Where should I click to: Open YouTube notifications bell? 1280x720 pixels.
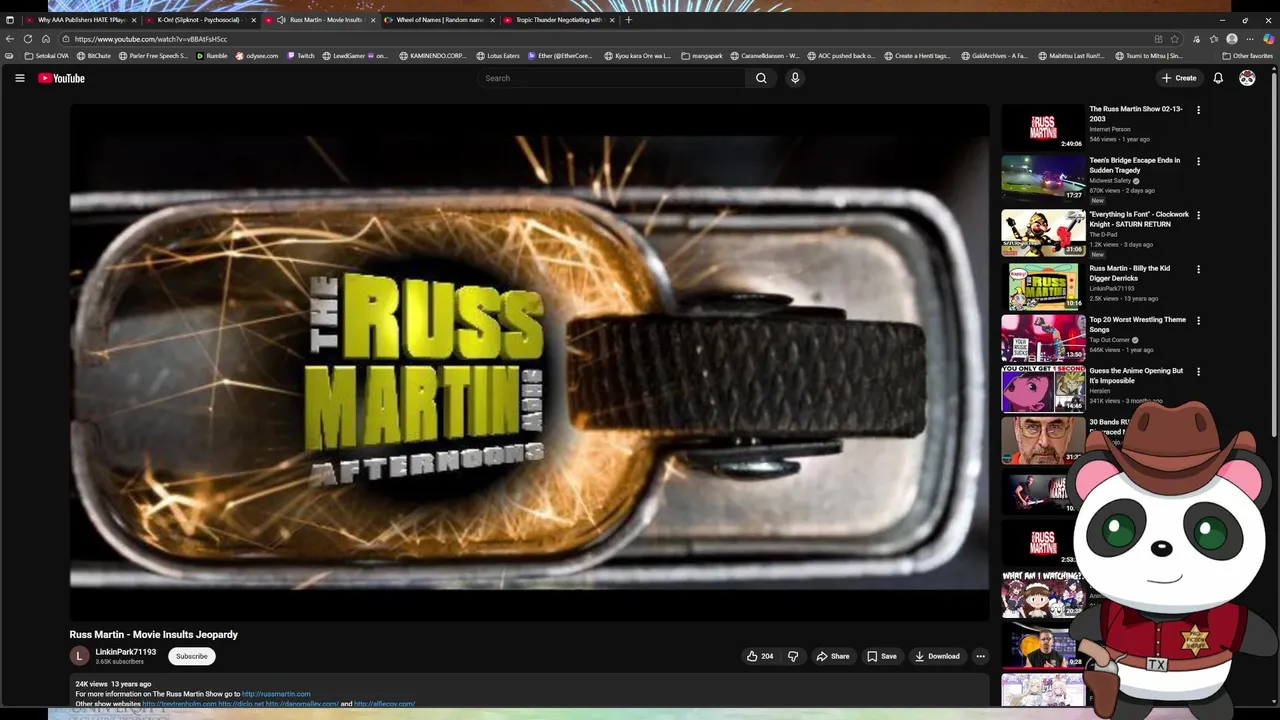[1218, 78]
